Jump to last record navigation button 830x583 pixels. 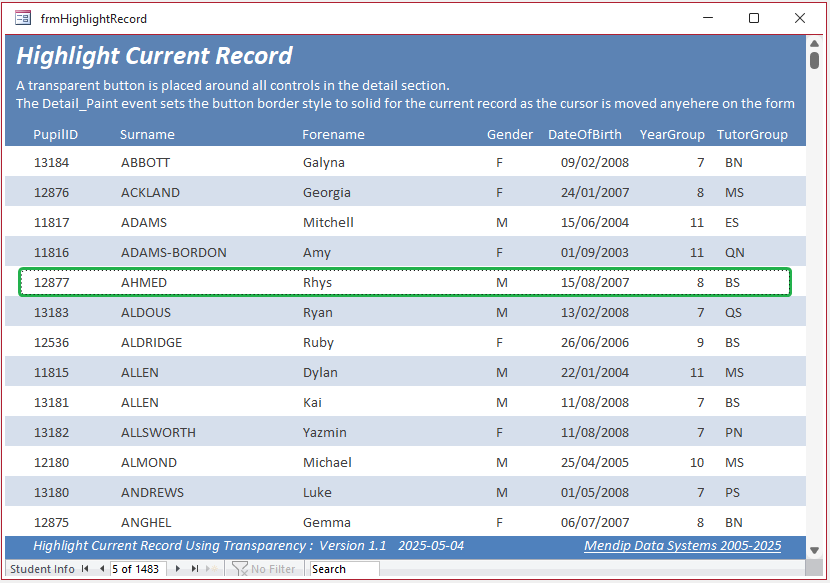(195, 569)
